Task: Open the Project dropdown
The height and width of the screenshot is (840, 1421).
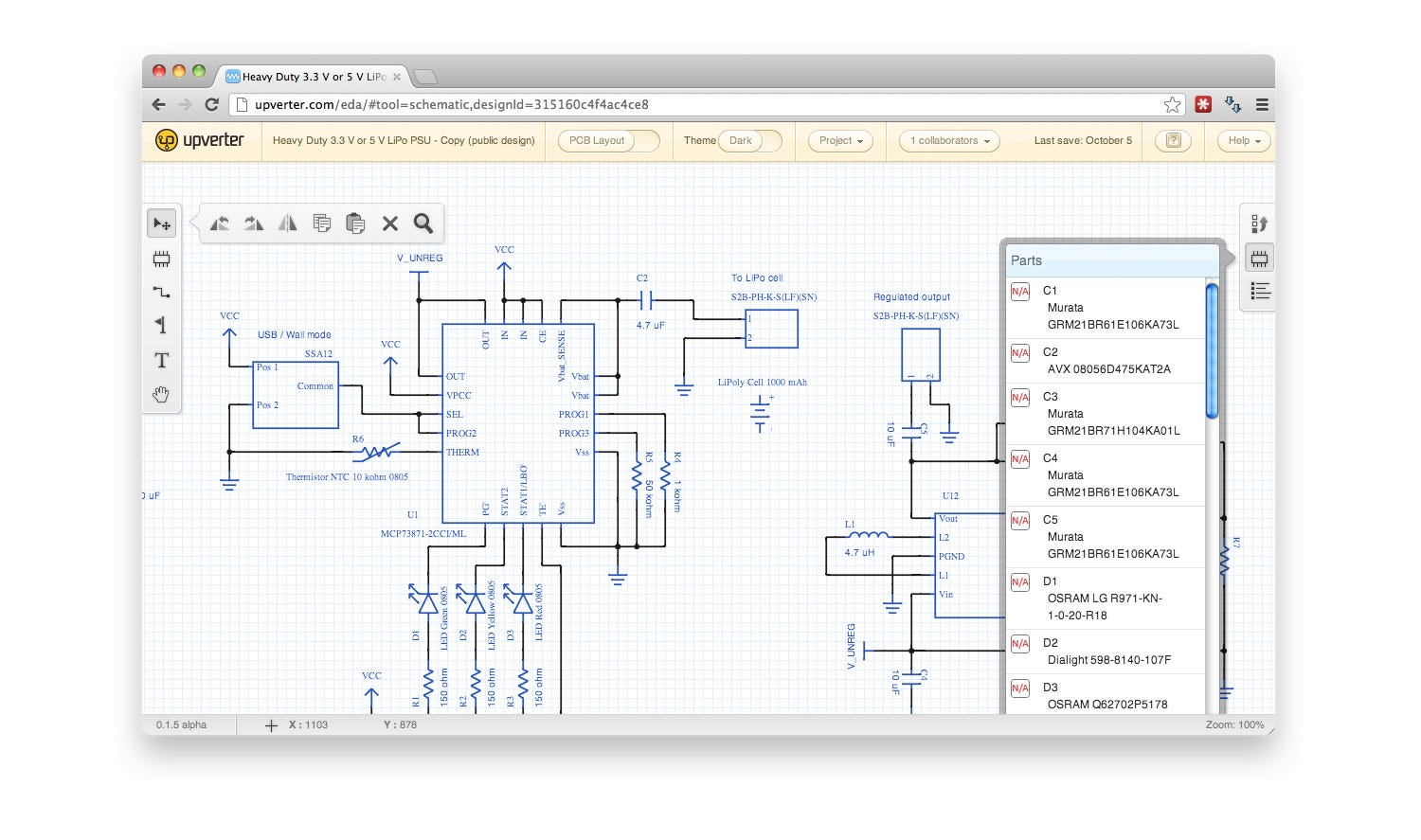Action: point(840,140)
